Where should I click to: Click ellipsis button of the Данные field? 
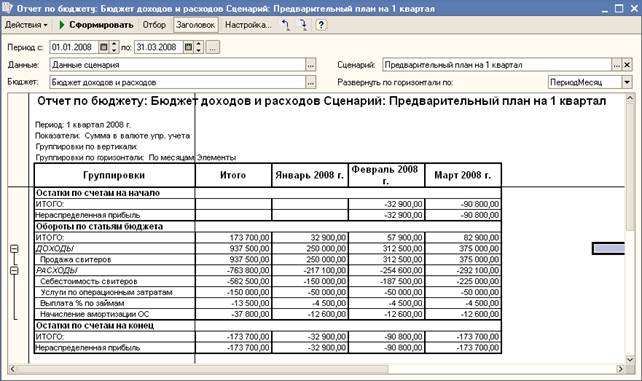(311, 65)
